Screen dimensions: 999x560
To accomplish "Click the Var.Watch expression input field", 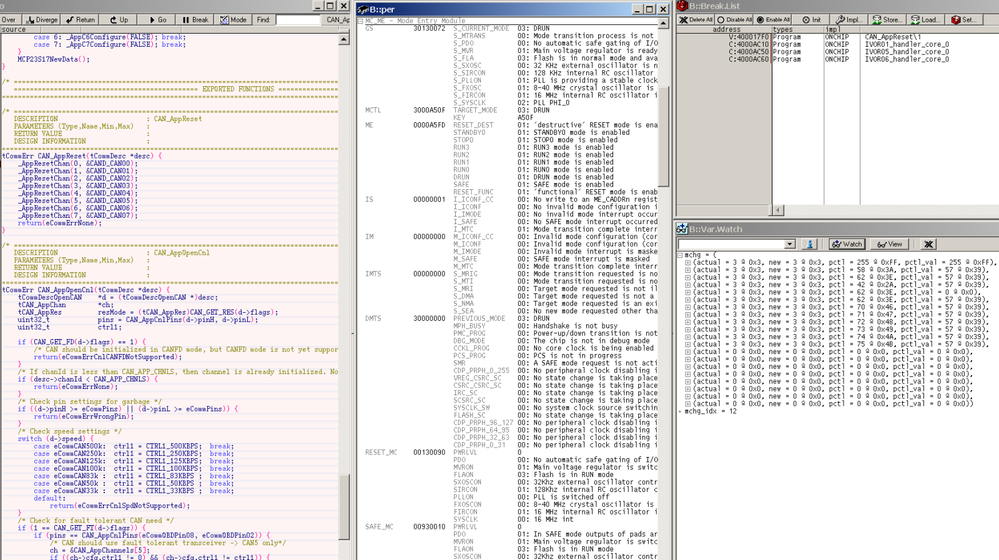I will (731, 244).
